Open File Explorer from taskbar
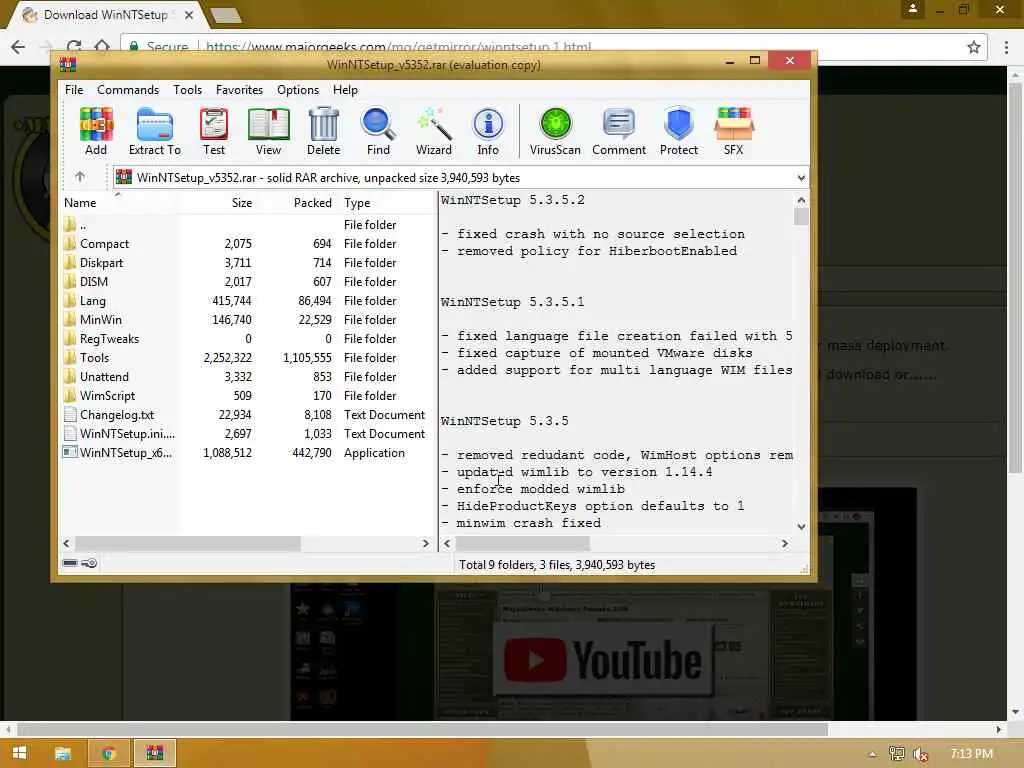Image resolution: width=1024 pixels, height=768 pixels. click(x=63, y=753)
